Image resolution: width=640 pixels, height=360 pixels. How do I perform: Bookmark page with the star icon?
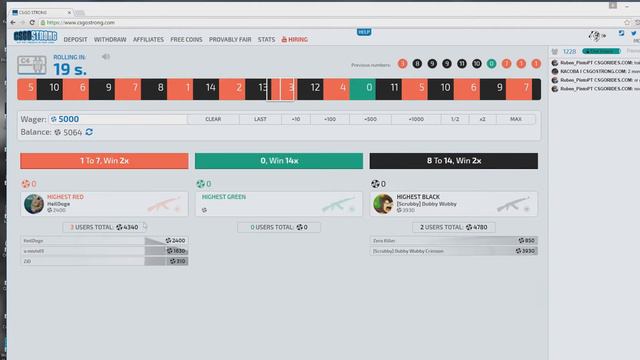(627, 22)
